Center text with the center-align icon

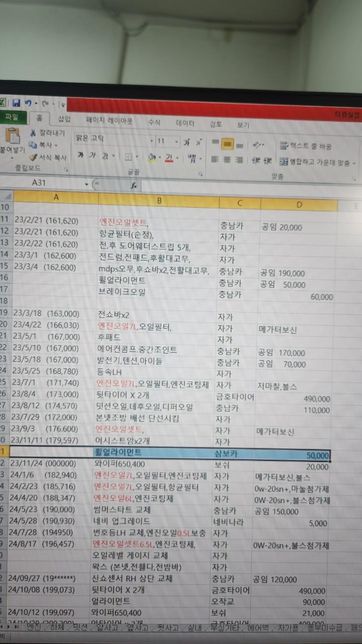click(x=227, y=159)
